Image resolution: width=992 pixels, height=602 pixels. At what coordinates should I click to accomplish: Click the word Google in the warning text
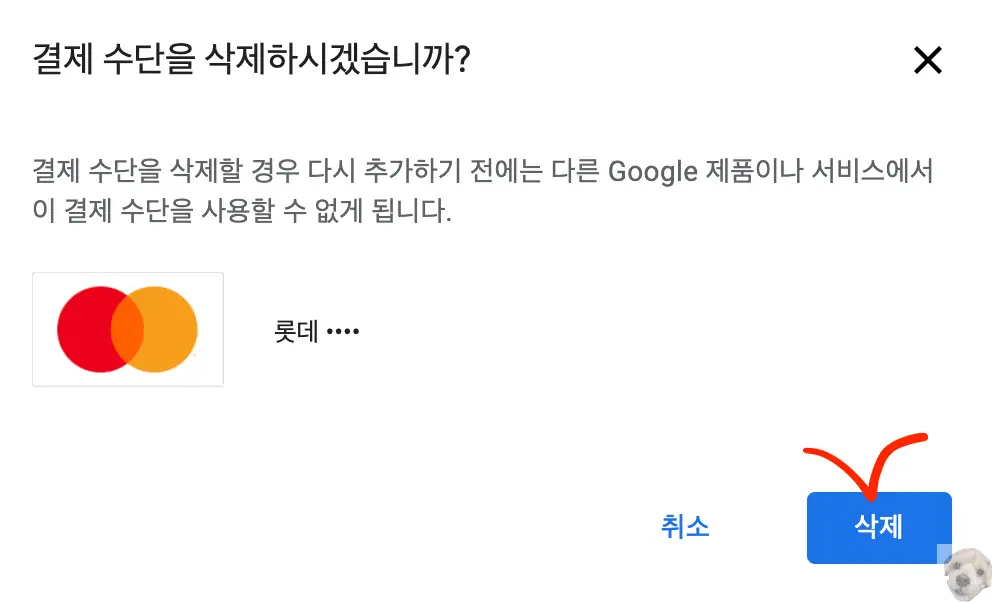[652, 172]
